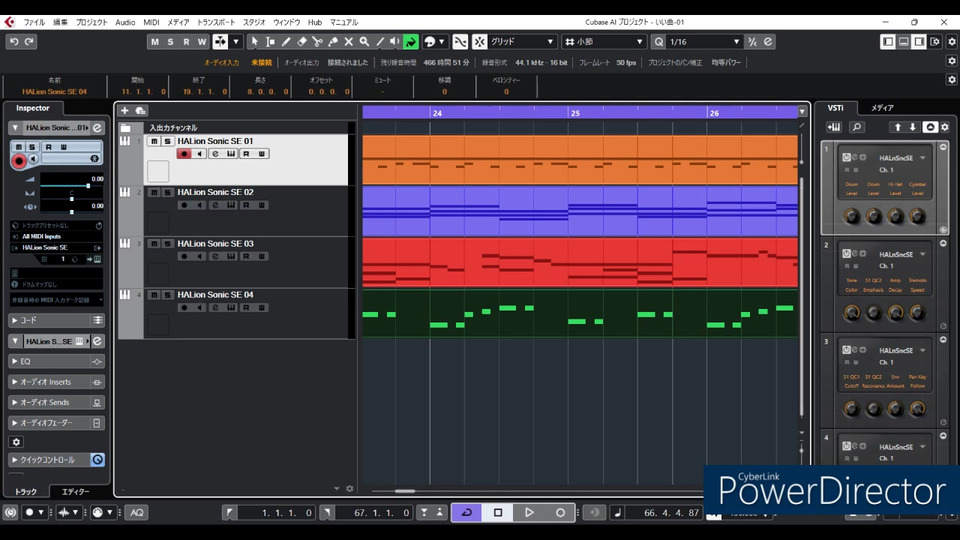Select the Line tool
Screen dimensions: 960x540
point(380,42)
